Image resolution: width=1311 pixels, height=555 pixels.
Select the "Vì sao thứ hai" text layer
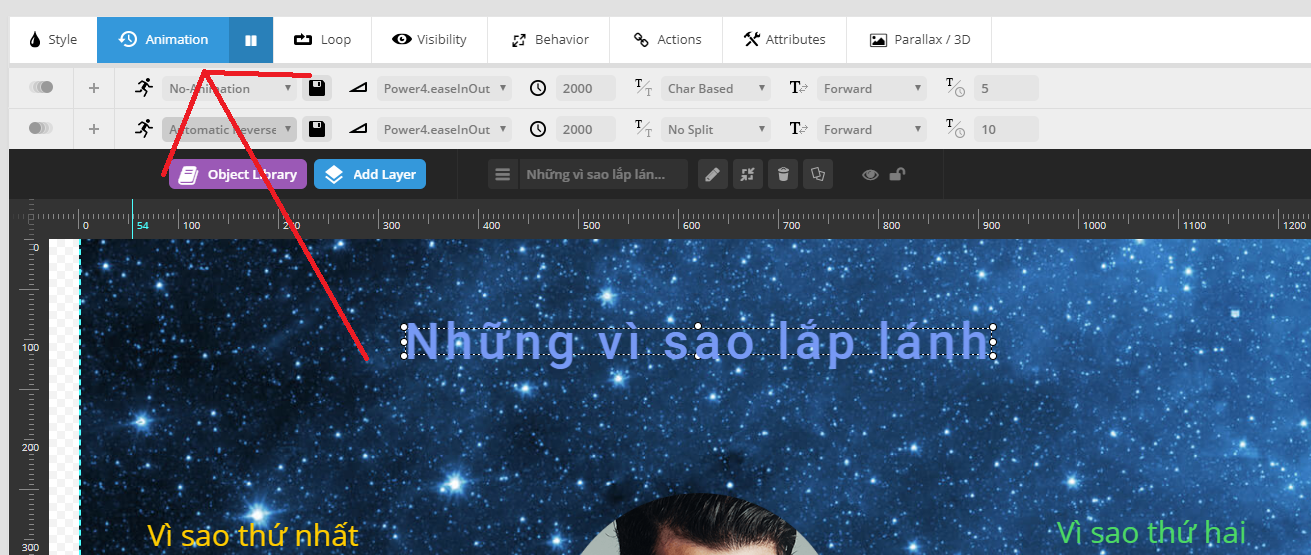tap(1151, 532)
